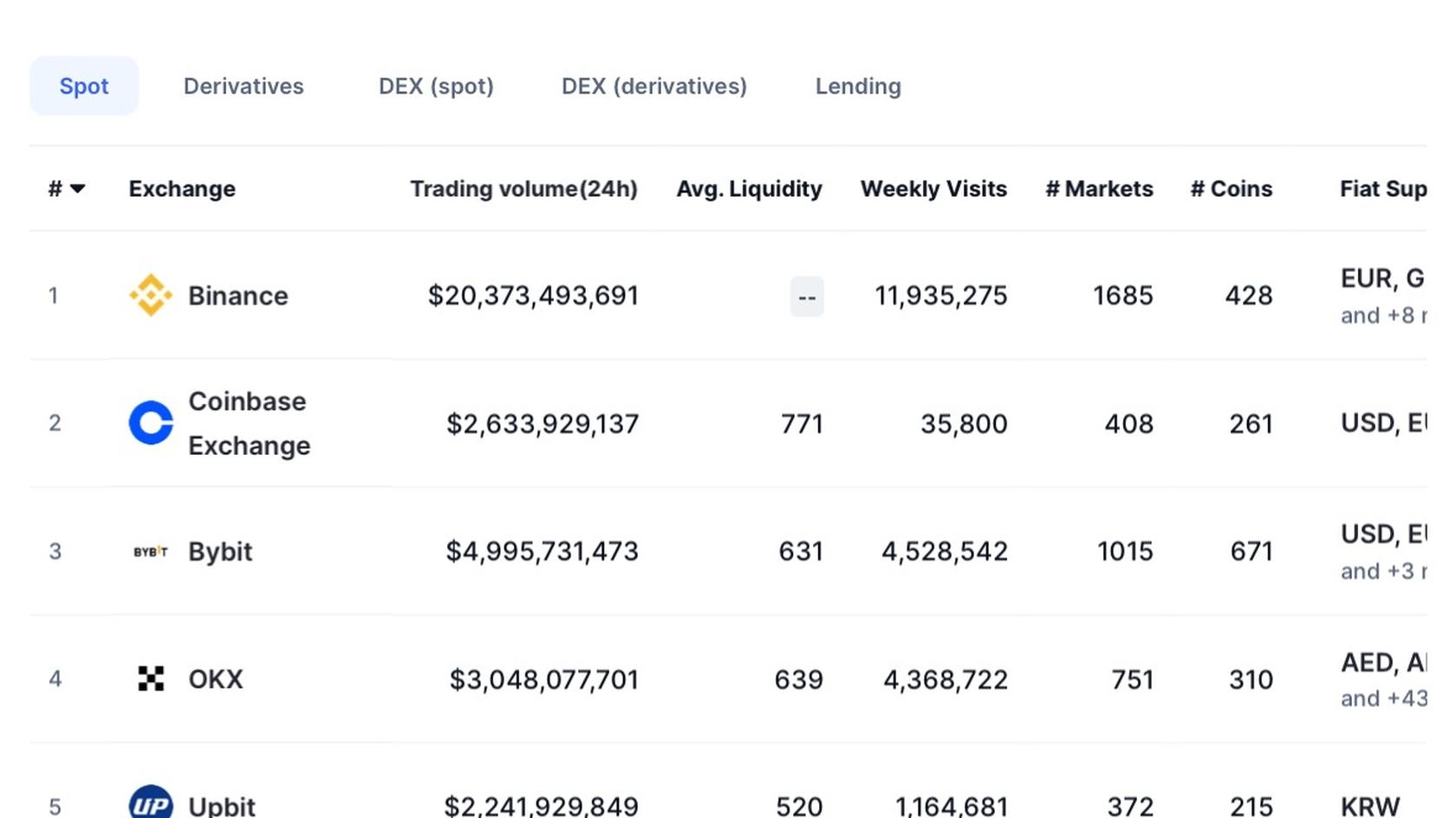The image size is (1456, 818).
Task: Switch to the Derivatives tab
Action: pyautogui.click(x=244, y=86)
